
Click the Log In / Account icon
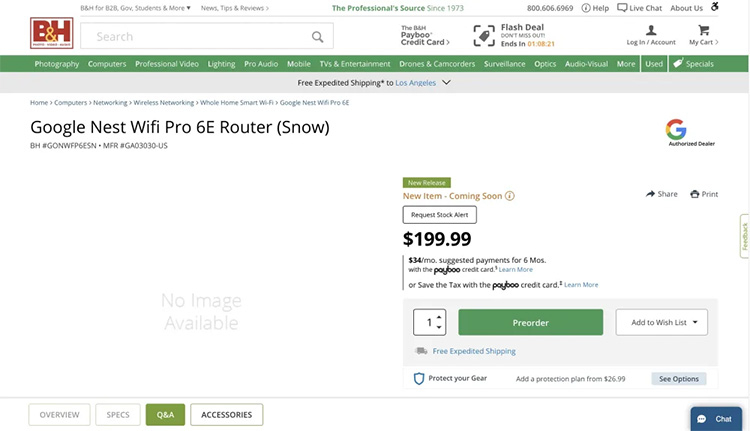click(x=650, y=31)
